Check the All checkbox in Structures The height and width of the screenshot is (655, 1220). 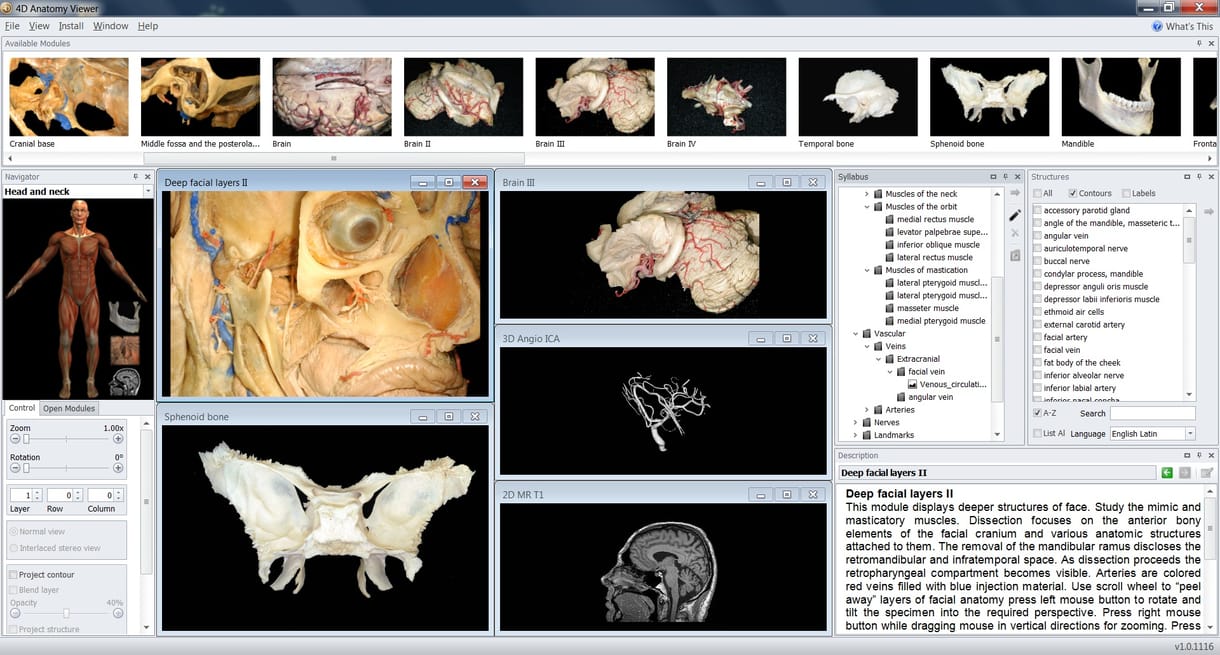1038,194
